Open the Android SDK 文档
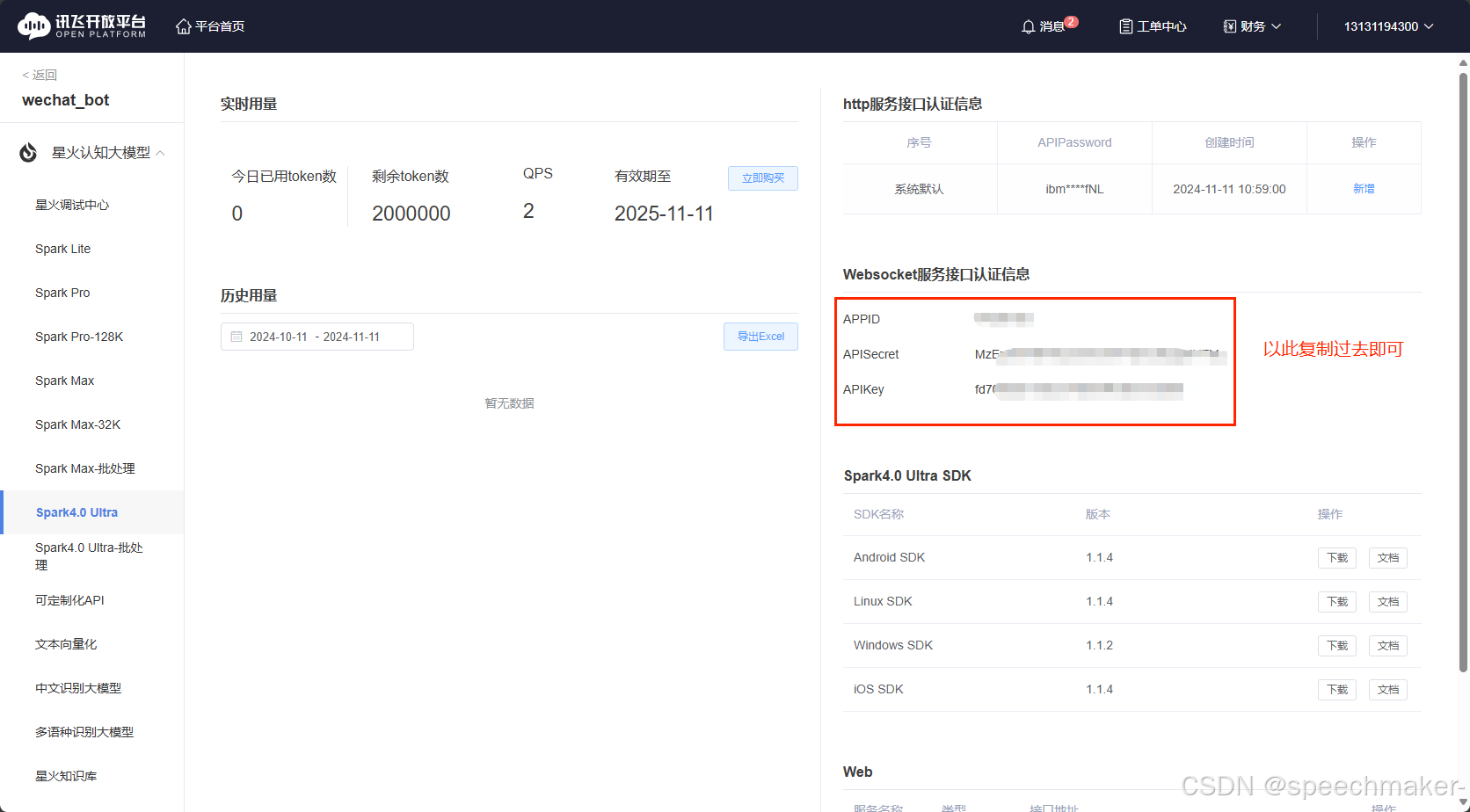Viewport: 1470px width, 812px height. tap(1388, 558)
